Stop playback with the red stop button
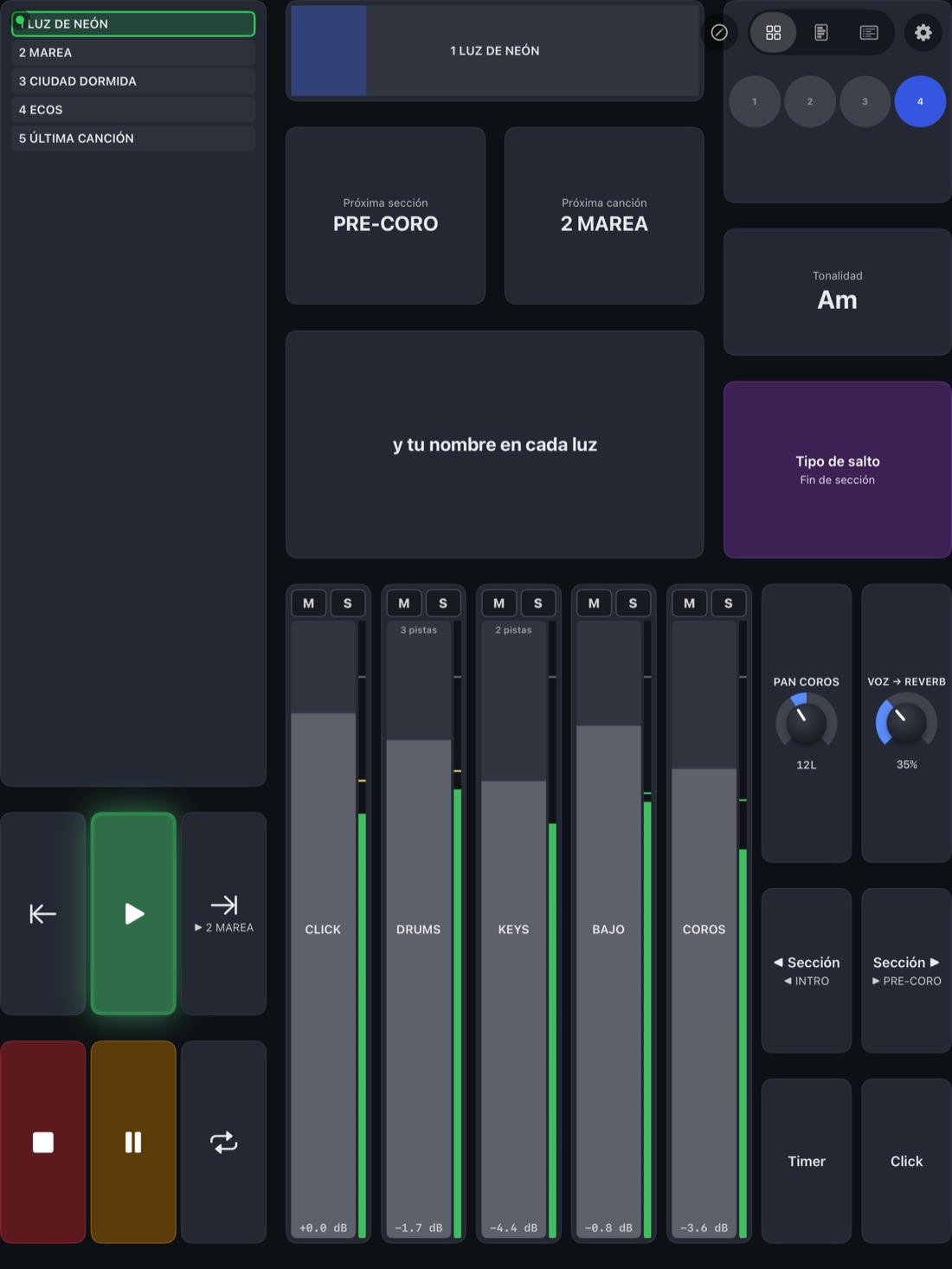The image size is (952, 1269). pos(43,1142)
